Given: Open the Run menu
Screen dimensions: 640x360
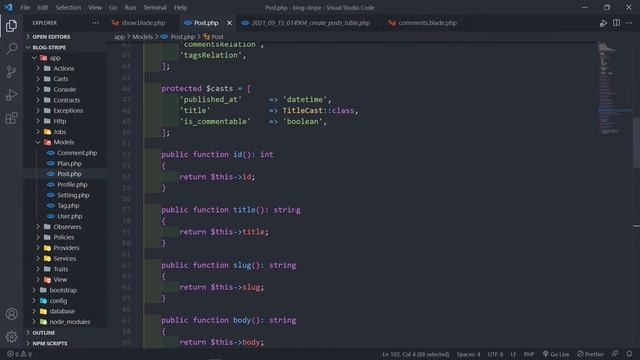Looking at the screenshot, I should (130, 7).
